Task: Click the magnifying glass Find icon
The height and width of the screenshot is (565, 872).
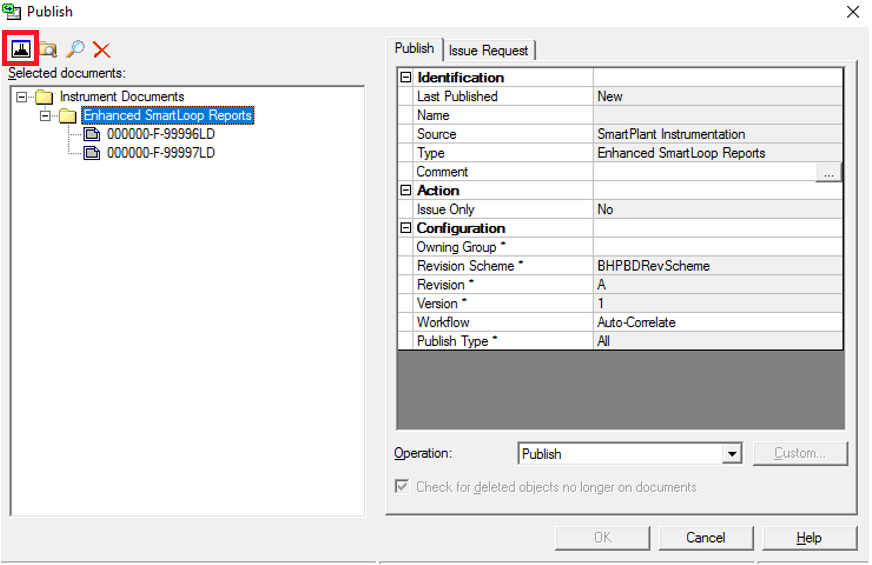Action: coord(75,49)
